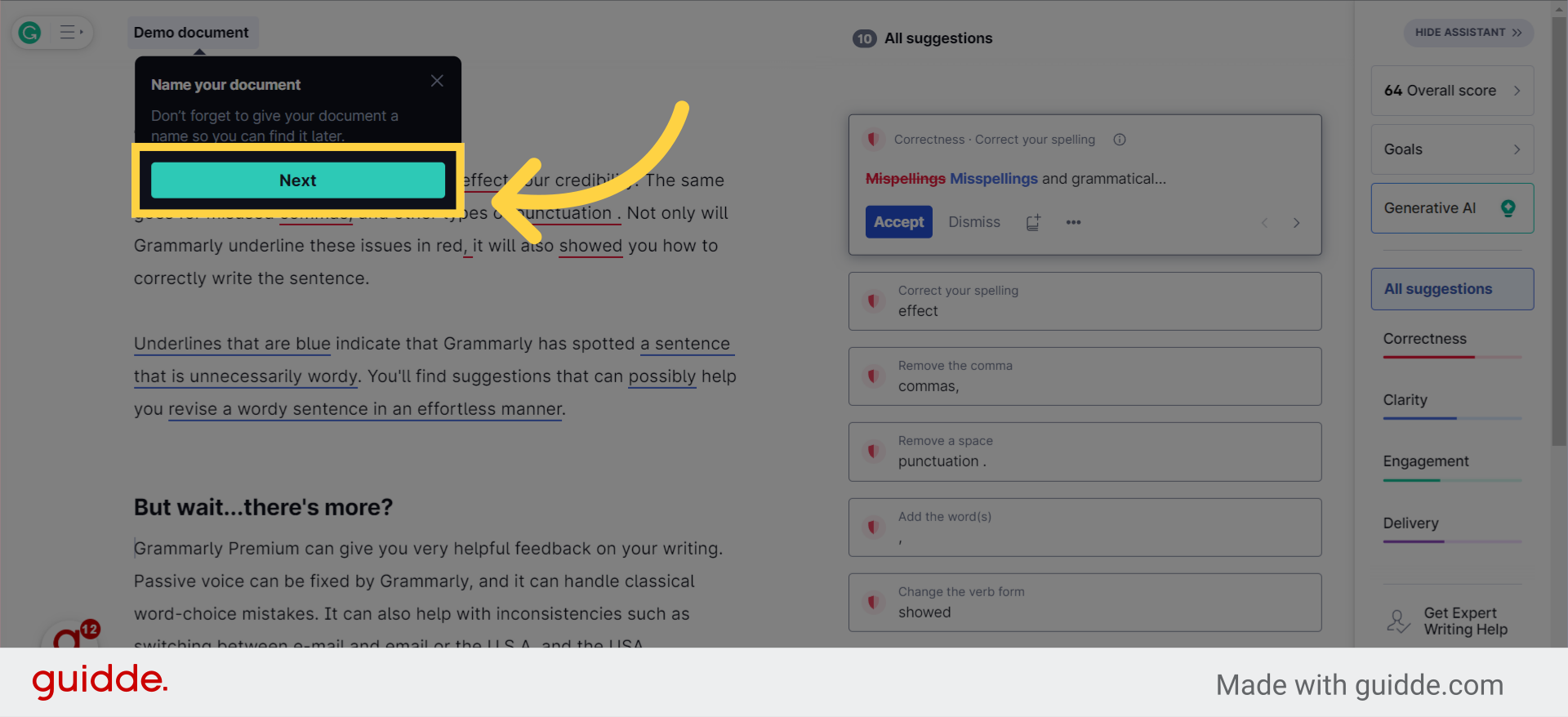
Task: Click shield icon on 'commas,' card
Action: [x=874, y=376]
